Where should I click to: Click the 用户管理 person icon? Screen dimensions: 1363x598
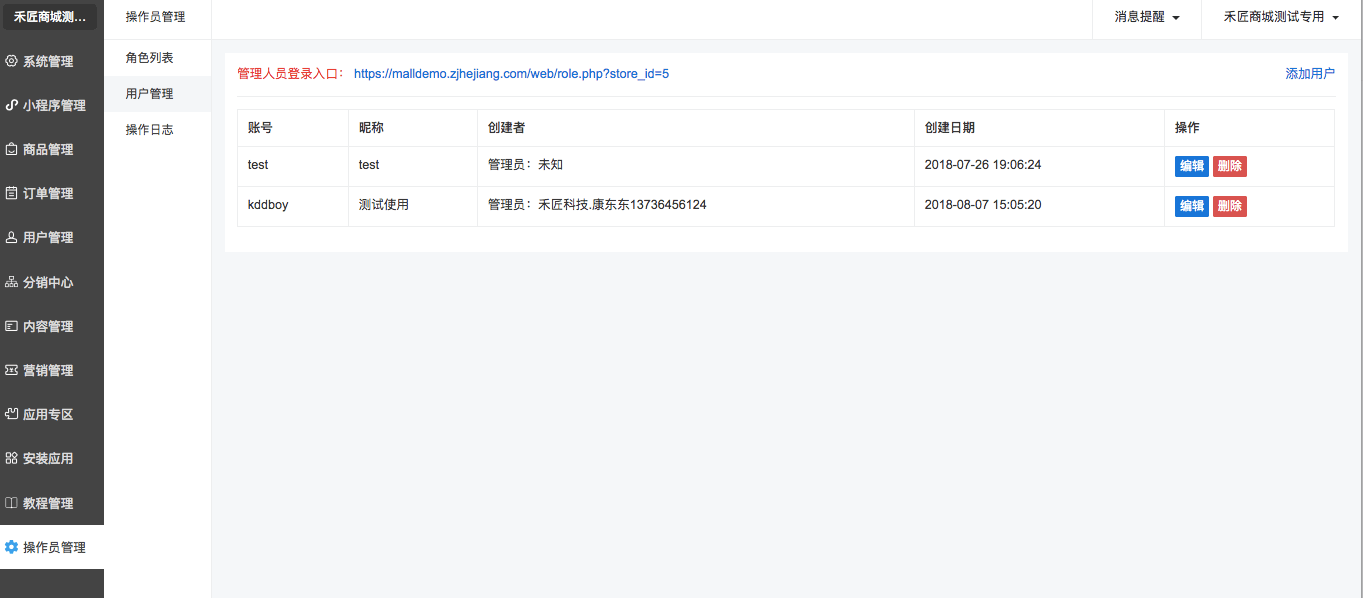pyautogui.click(x=12, y=237)
